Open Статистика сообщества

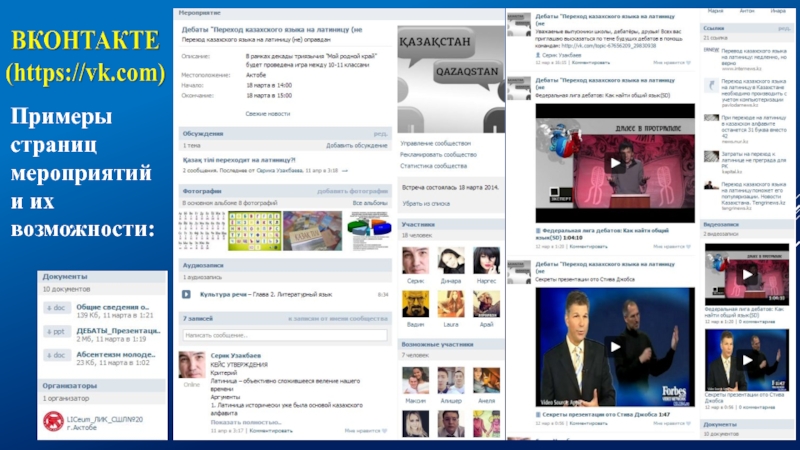pos(434,166)
